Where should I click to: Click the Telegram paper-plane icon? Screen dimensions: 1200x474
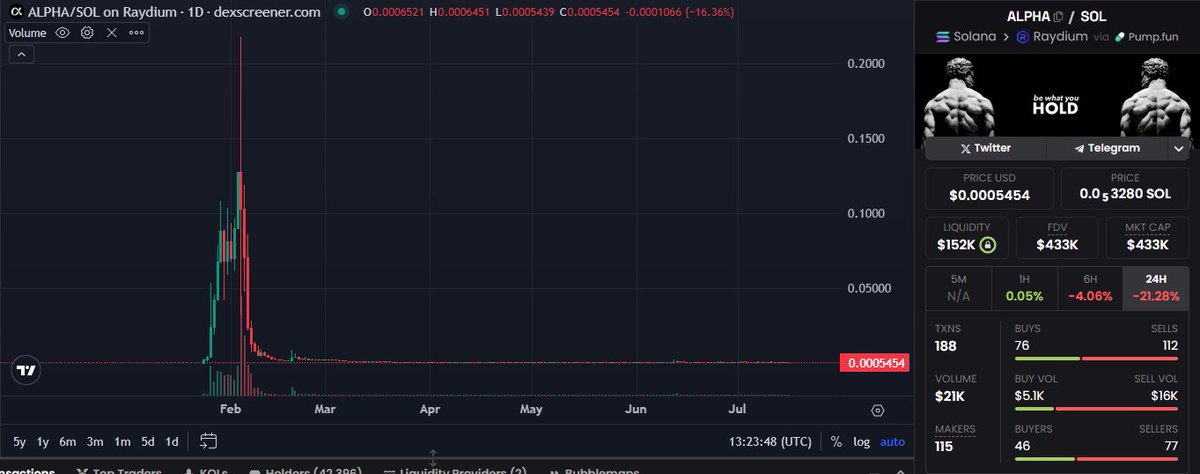(x=1079, y=148)
